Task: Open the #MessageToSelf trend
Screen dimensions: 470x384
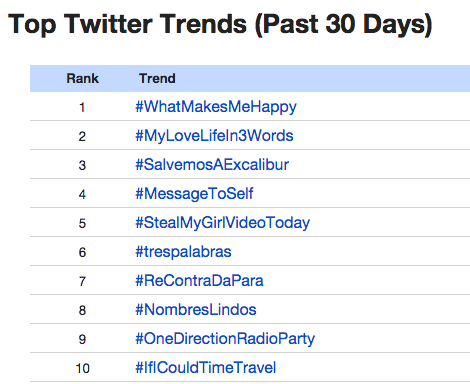Action: (x=194, y=194)
